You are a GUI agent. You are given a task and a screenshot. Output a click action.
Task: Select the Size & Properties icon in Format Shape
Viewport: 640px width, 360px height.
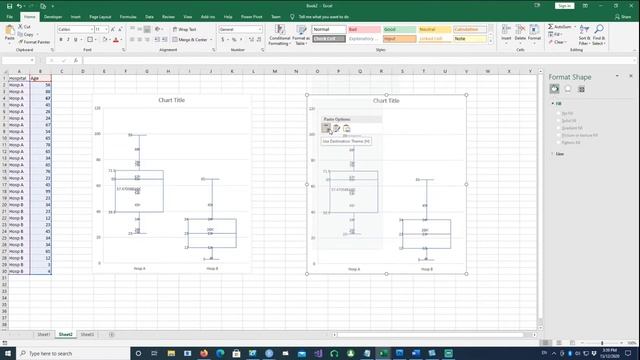581,89
